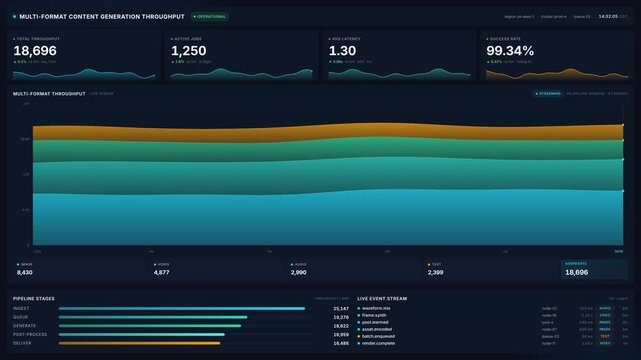Select the pool.warmed event row
Viewport: 641px width, 360px height.
click(x=493, y=322)
